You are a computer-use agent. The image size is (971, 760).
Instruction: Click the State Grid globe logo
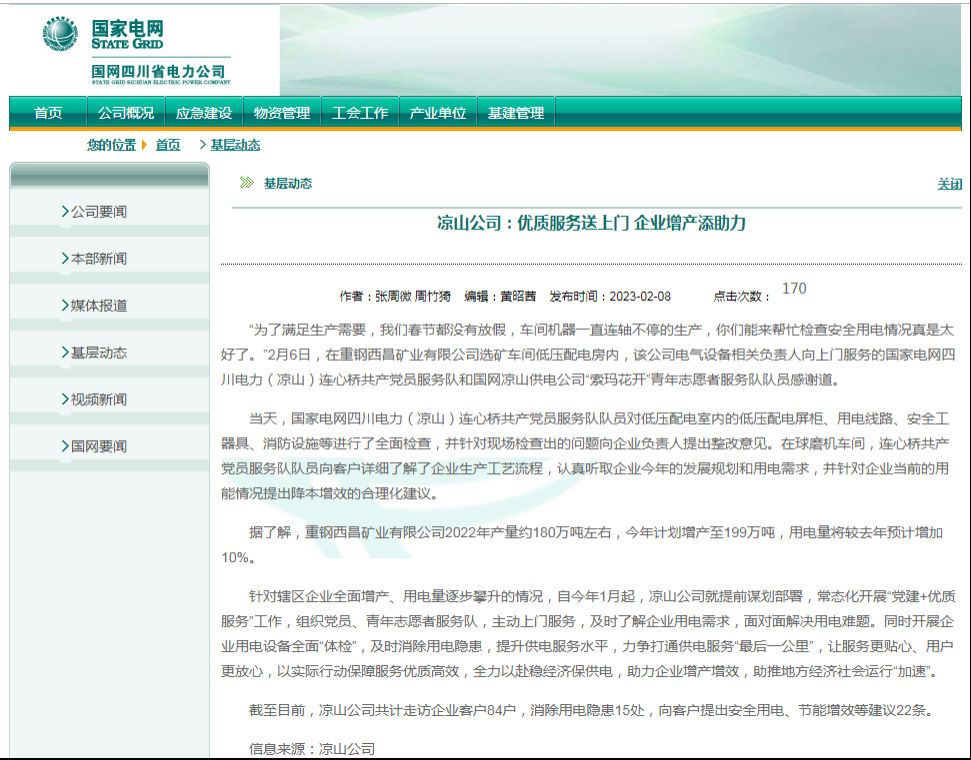tap(60, 33)
